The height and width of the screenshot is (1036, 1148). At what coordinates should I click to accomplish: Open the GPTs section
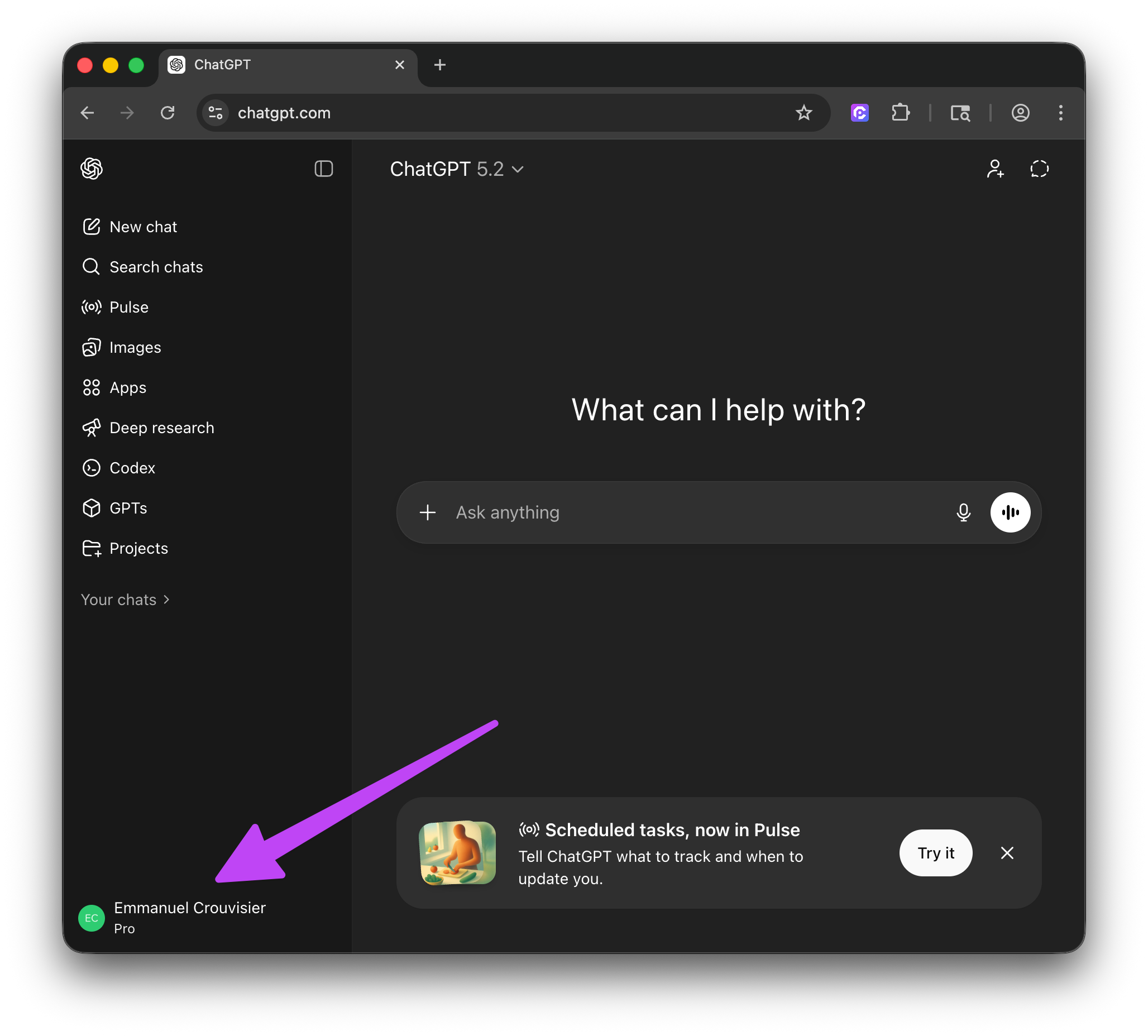click(128, 509)
